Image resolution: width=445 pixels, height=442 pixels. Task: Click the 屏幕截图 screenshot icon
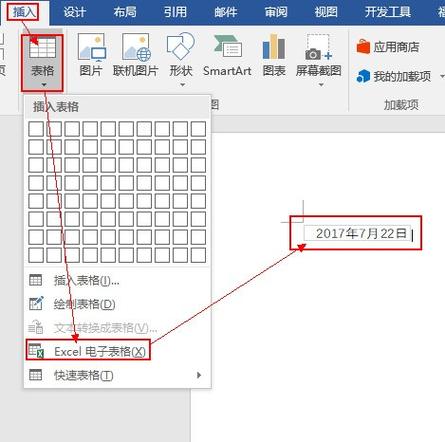click(x=318, y=47)
